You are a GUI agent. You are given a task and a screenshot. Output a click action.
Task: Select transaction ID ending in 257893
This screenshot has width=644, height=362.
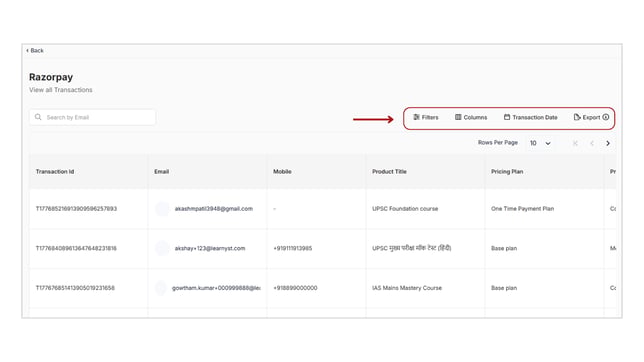pos(76,209)
